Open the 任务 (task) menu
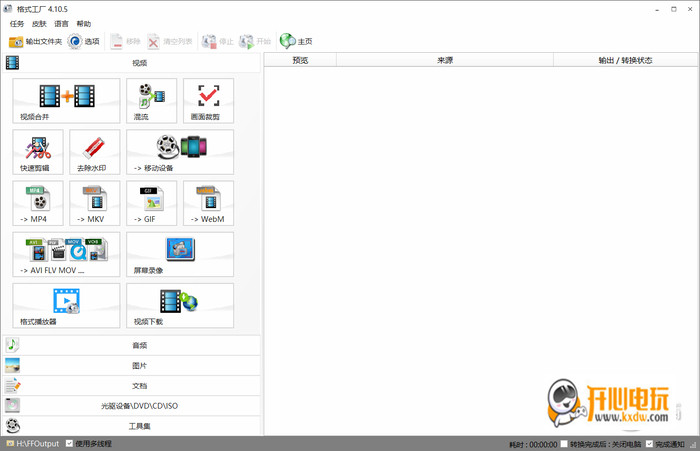This screenshot has height=451, width=700. pyautogui.click(x=17, y=23)
